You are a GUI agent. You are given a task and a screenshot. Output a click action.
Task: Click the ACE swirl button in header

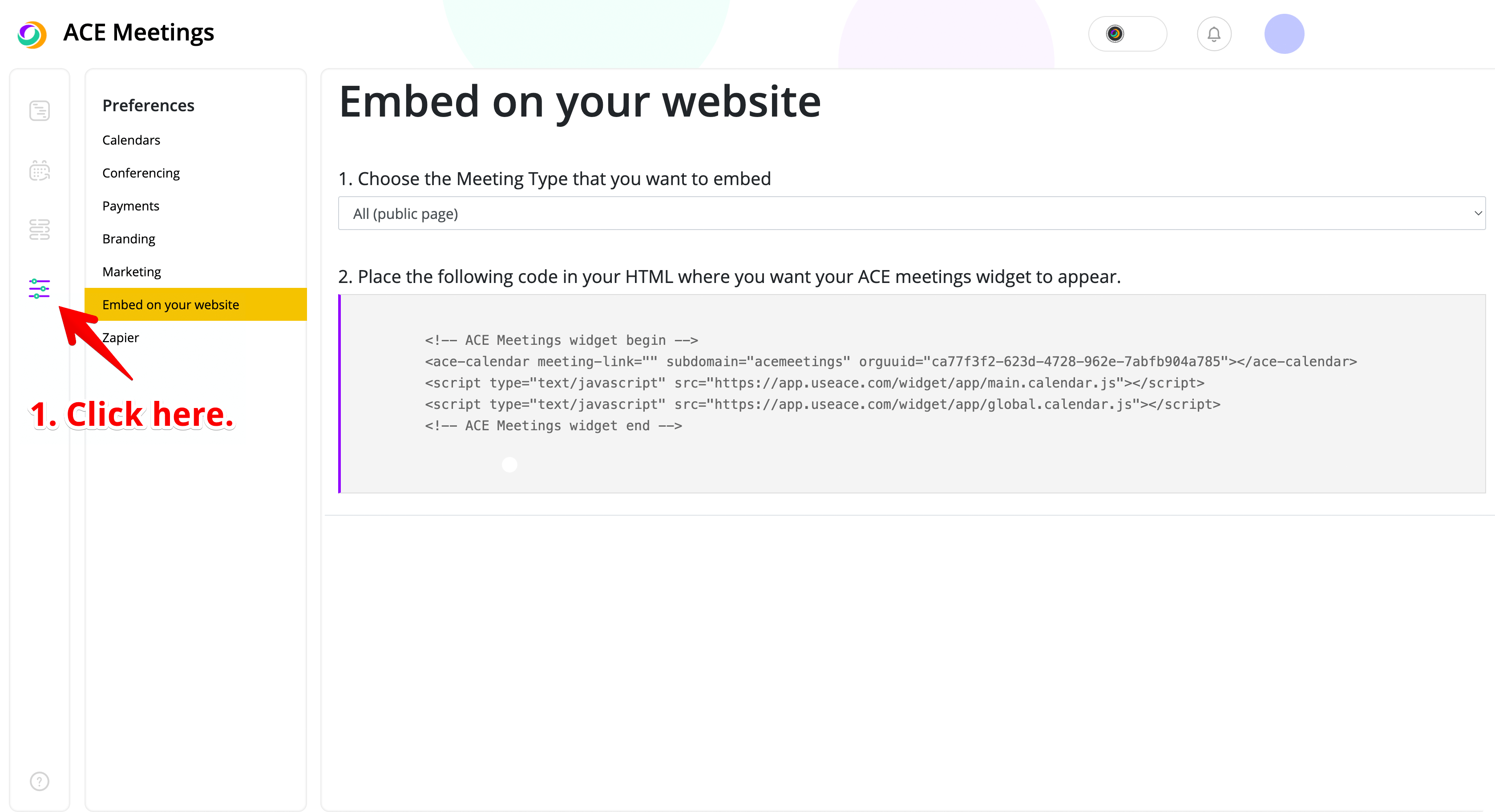1127,34
